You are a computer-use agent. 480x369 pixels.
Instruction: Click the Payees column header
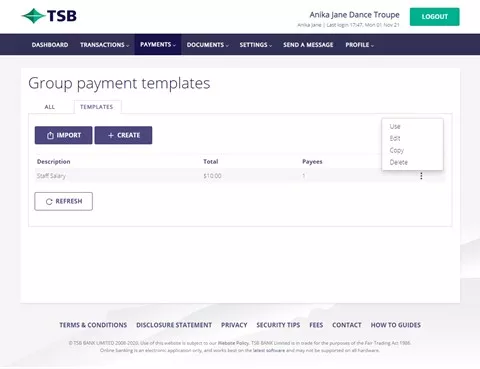pyautogui.click(x=312, y=162)
